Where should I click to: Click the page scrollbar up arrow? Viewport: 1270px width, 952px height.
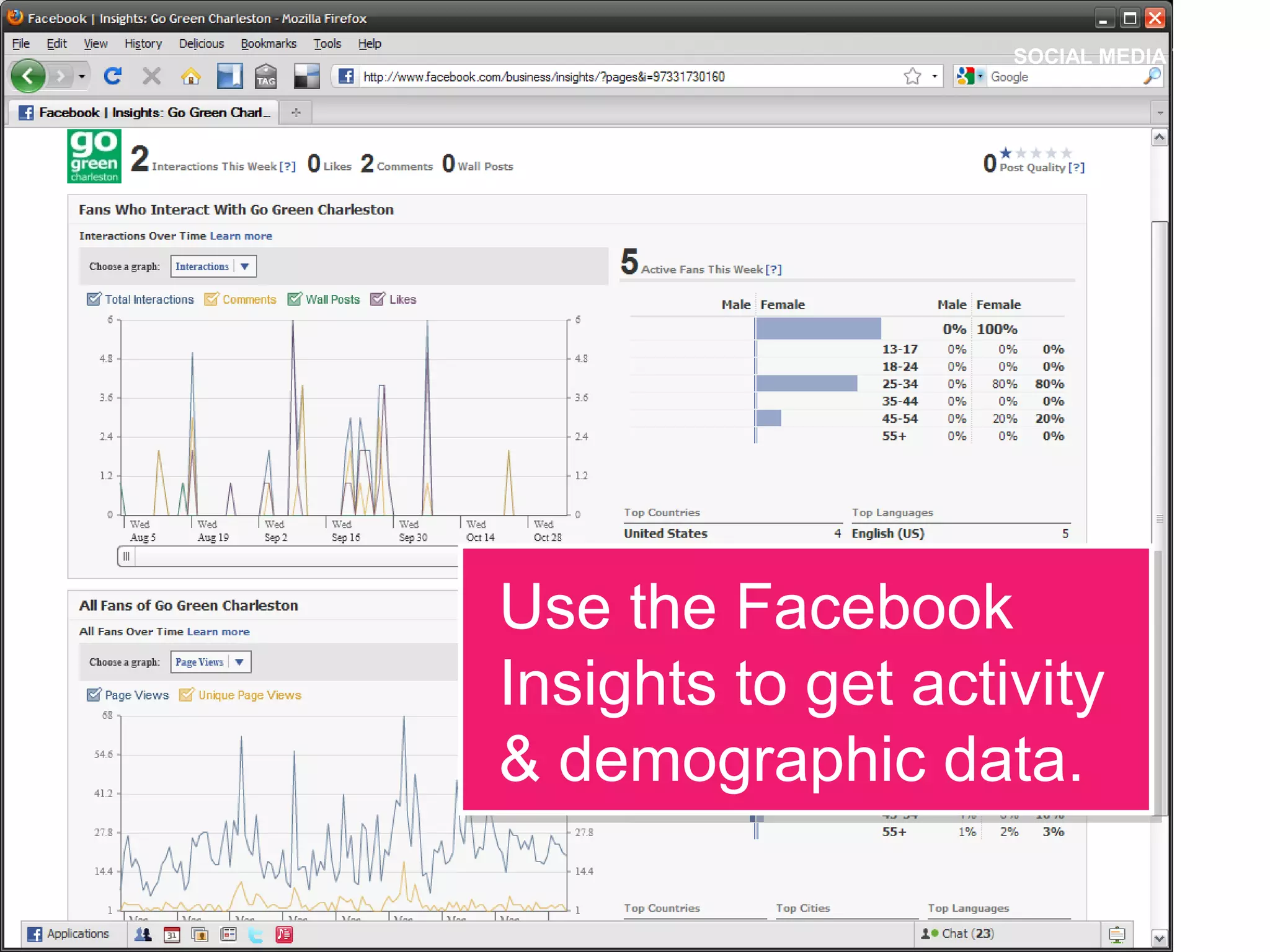pos(1159,137)
